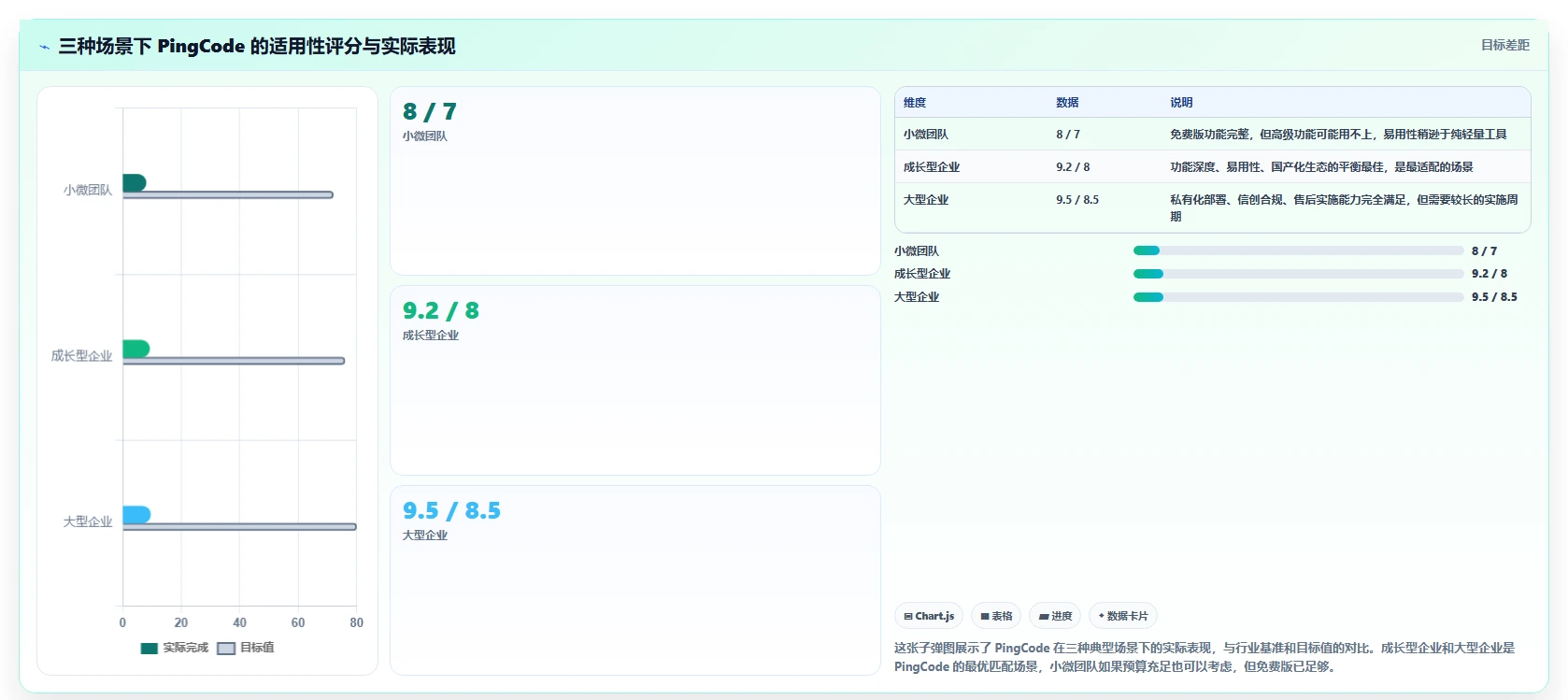Click the 私有化部署 description cell
This screenshot has width=1568, height=700.
[1344, 207]
